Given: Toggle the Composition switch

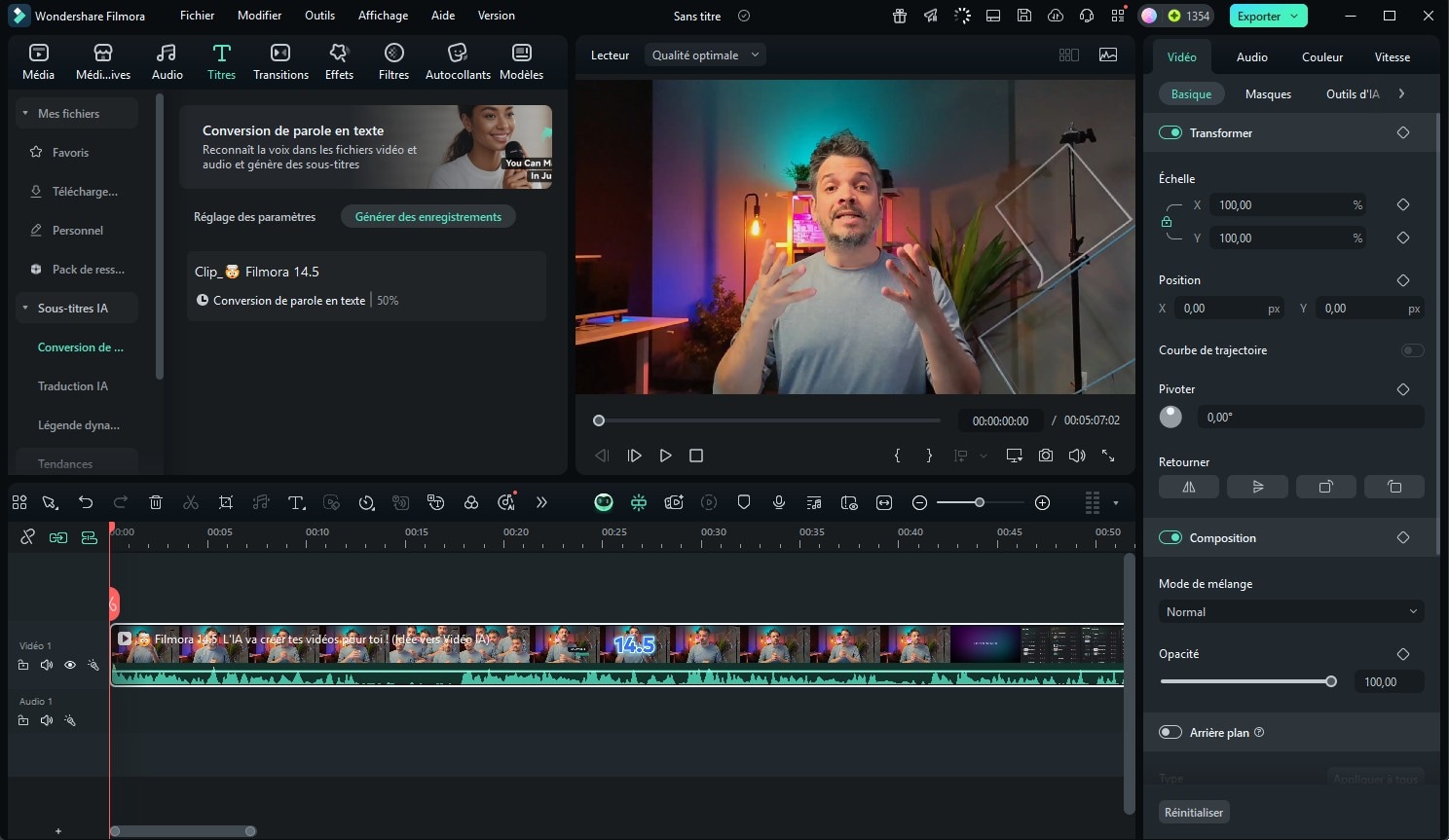Looking at the screenshot, I should [1170, 537].
